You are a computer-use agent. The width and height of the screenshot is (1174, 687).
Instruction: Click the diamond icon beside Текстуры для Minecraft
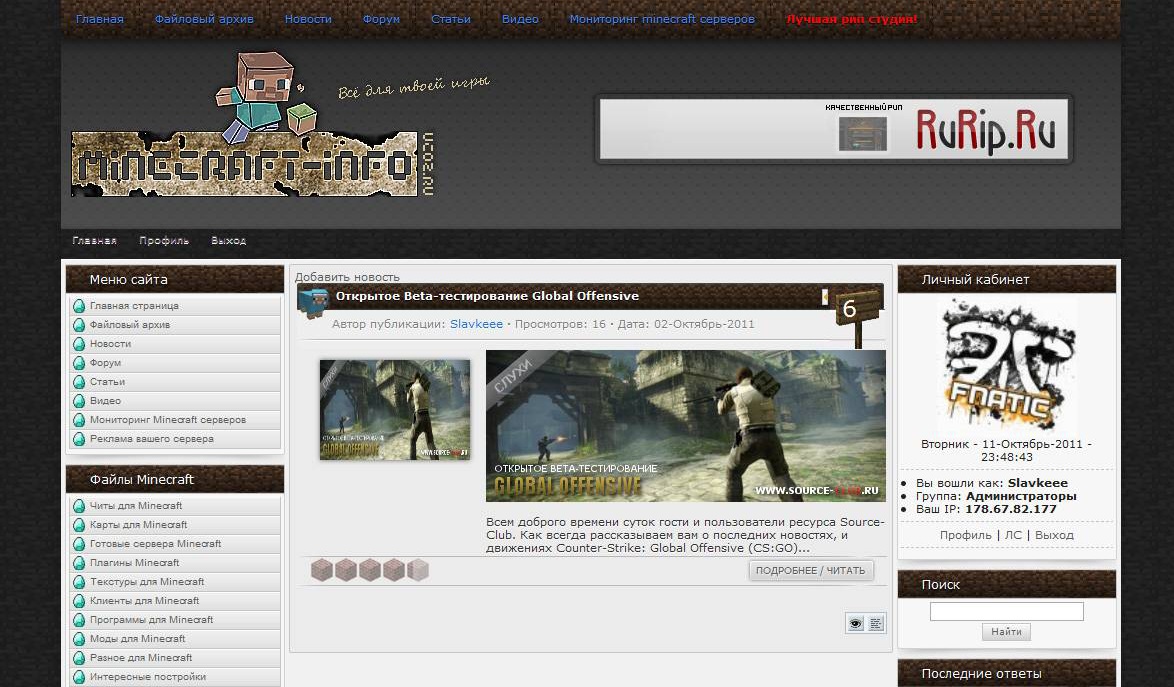click(79, 581)
